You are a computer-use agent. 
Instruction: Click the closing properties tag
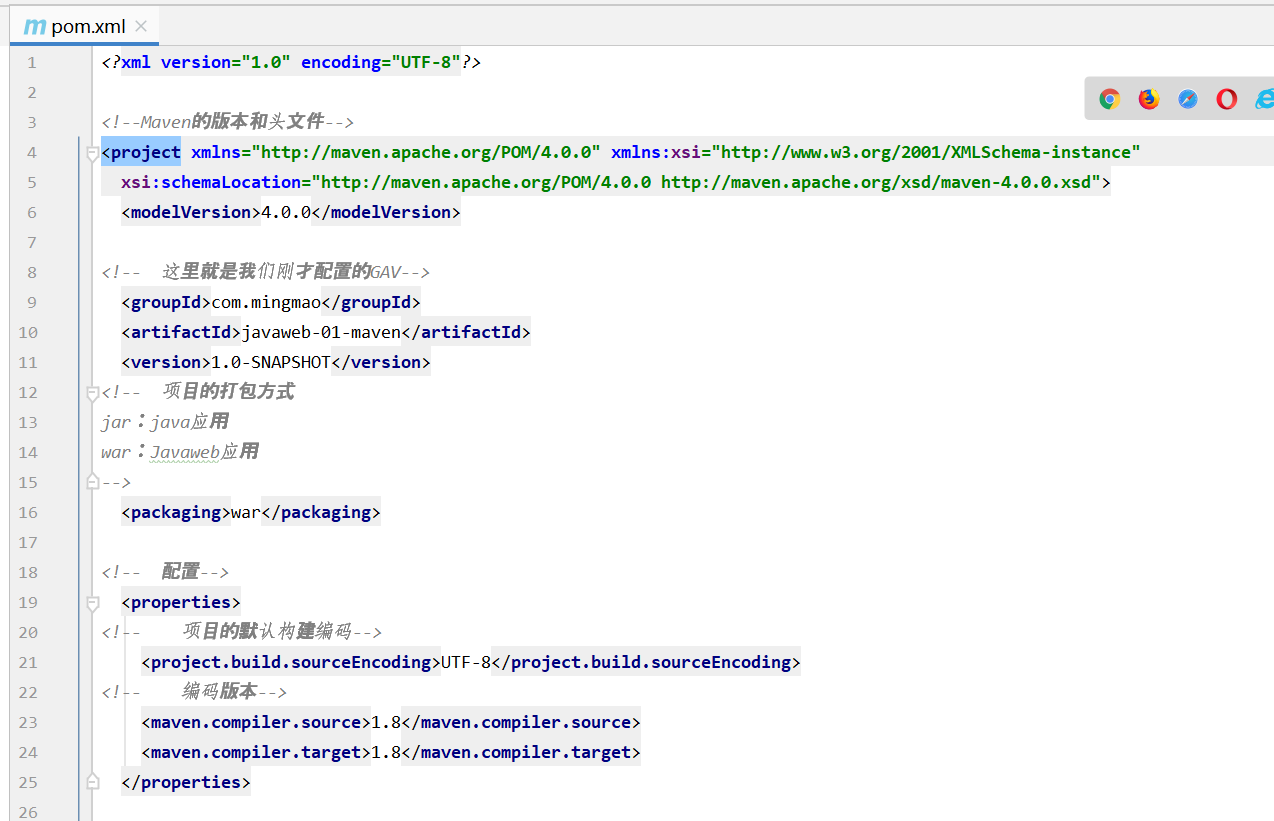point(186,782)
